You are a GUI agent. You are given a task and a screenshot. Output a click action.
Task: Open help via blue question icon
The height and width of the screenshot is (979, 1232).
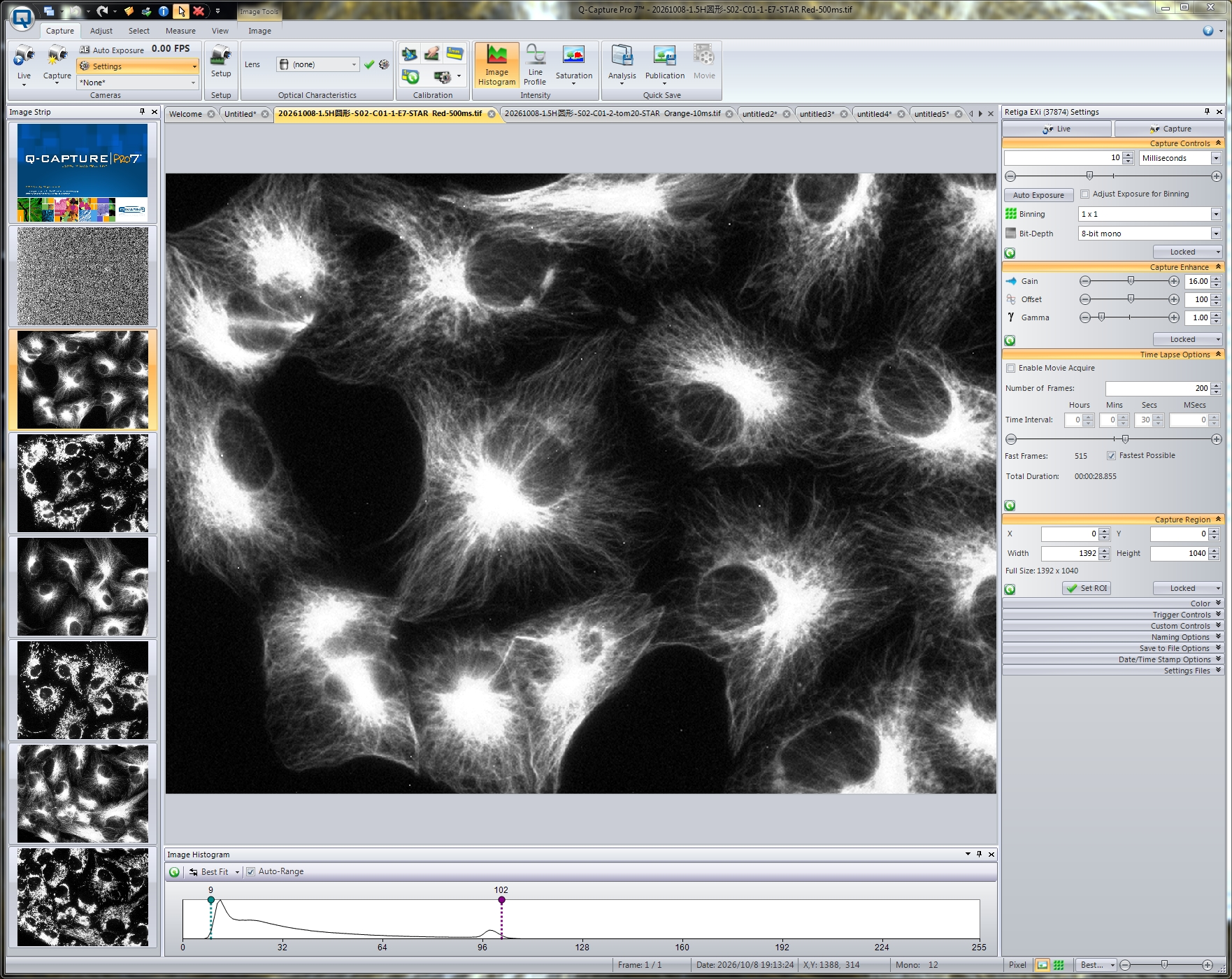[x=1208, y=31]
